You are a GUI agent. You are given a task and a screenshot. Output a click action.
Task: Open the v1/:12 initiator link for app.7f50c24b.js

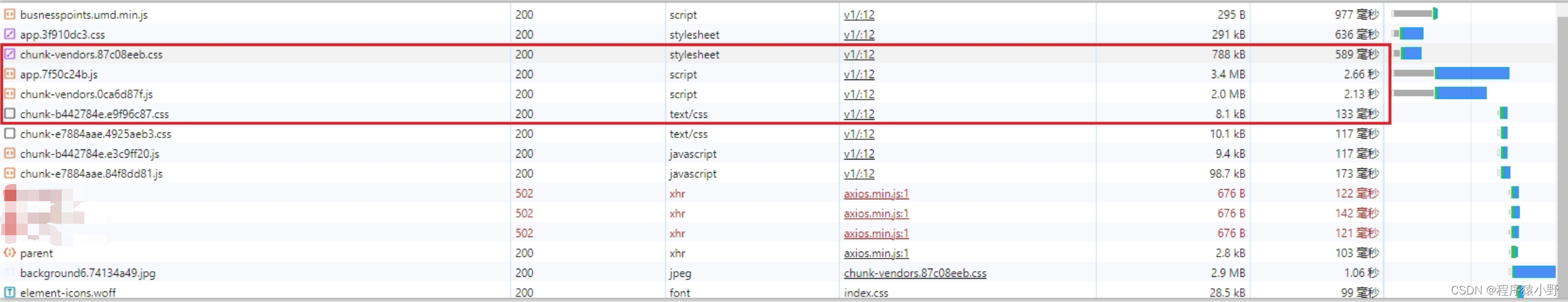[x=859, y=74]
